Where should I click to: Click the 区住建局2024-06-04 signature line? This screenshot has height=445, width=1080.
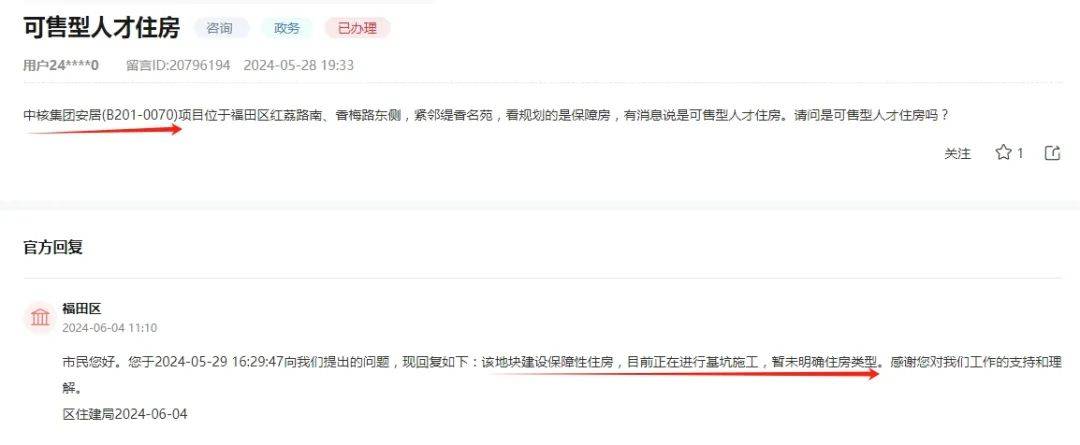125,414
